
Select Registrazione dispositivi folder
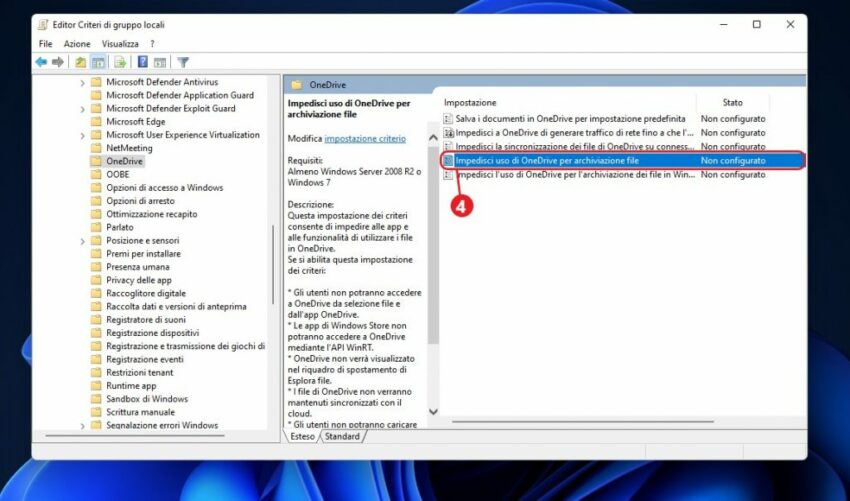tap(153, 333)
